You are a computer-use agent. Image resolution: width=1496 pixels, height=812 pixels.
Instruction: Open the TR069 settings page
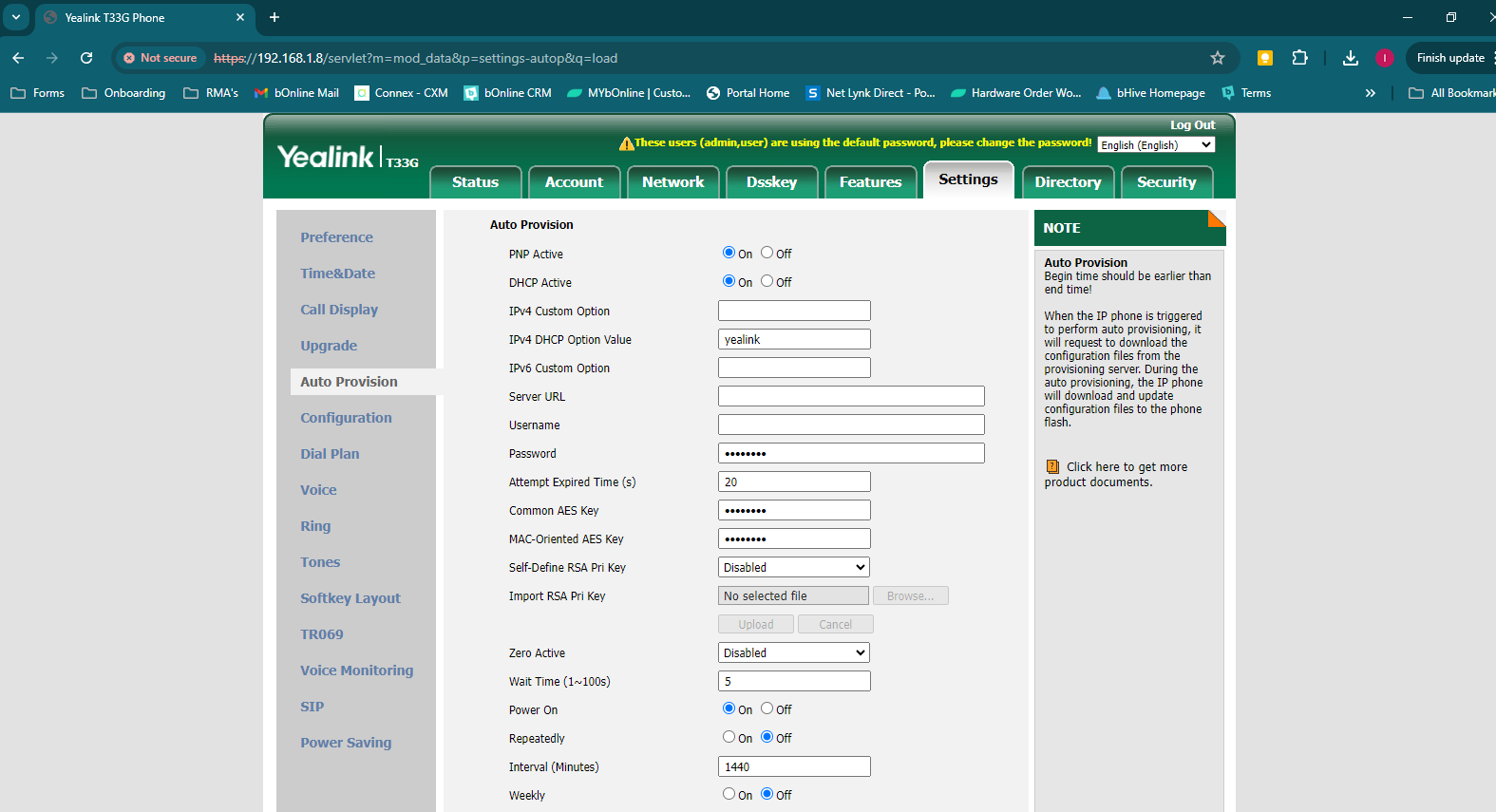click(322, 634)
